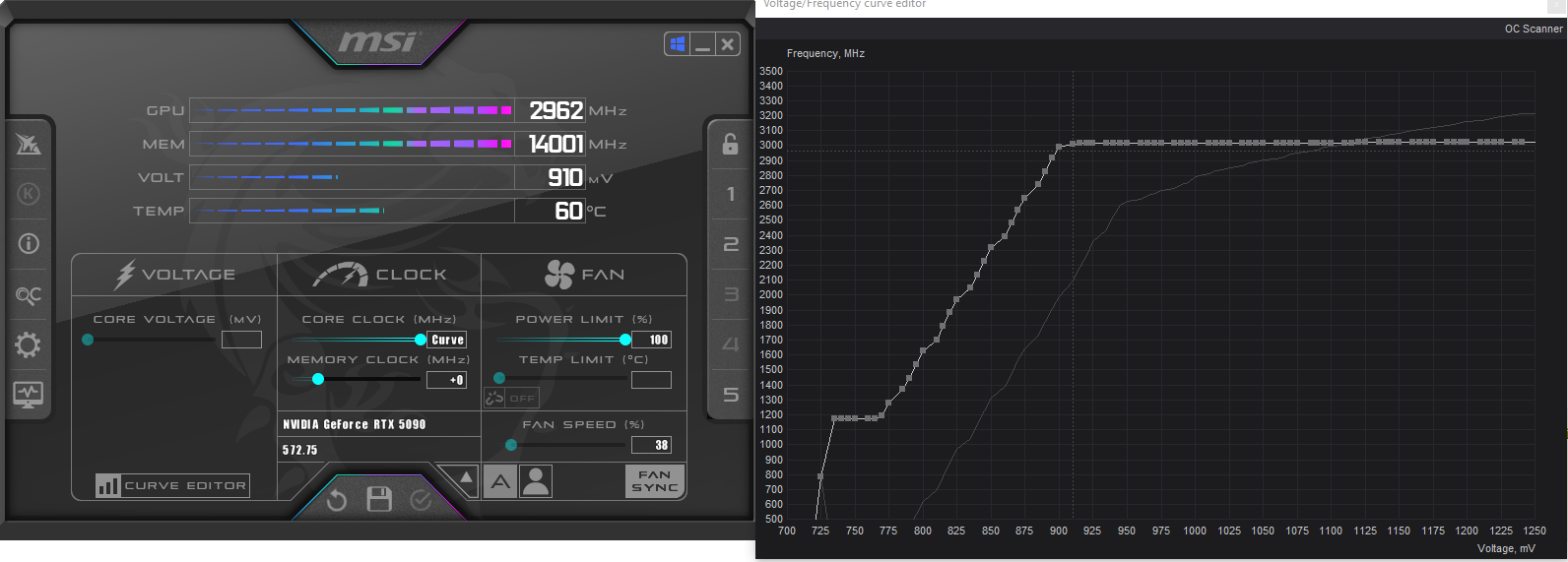The height and width of the screenshot is (562, 1568).
Task: Toggle the profile lock padlock icon
Action: point(730,145)
